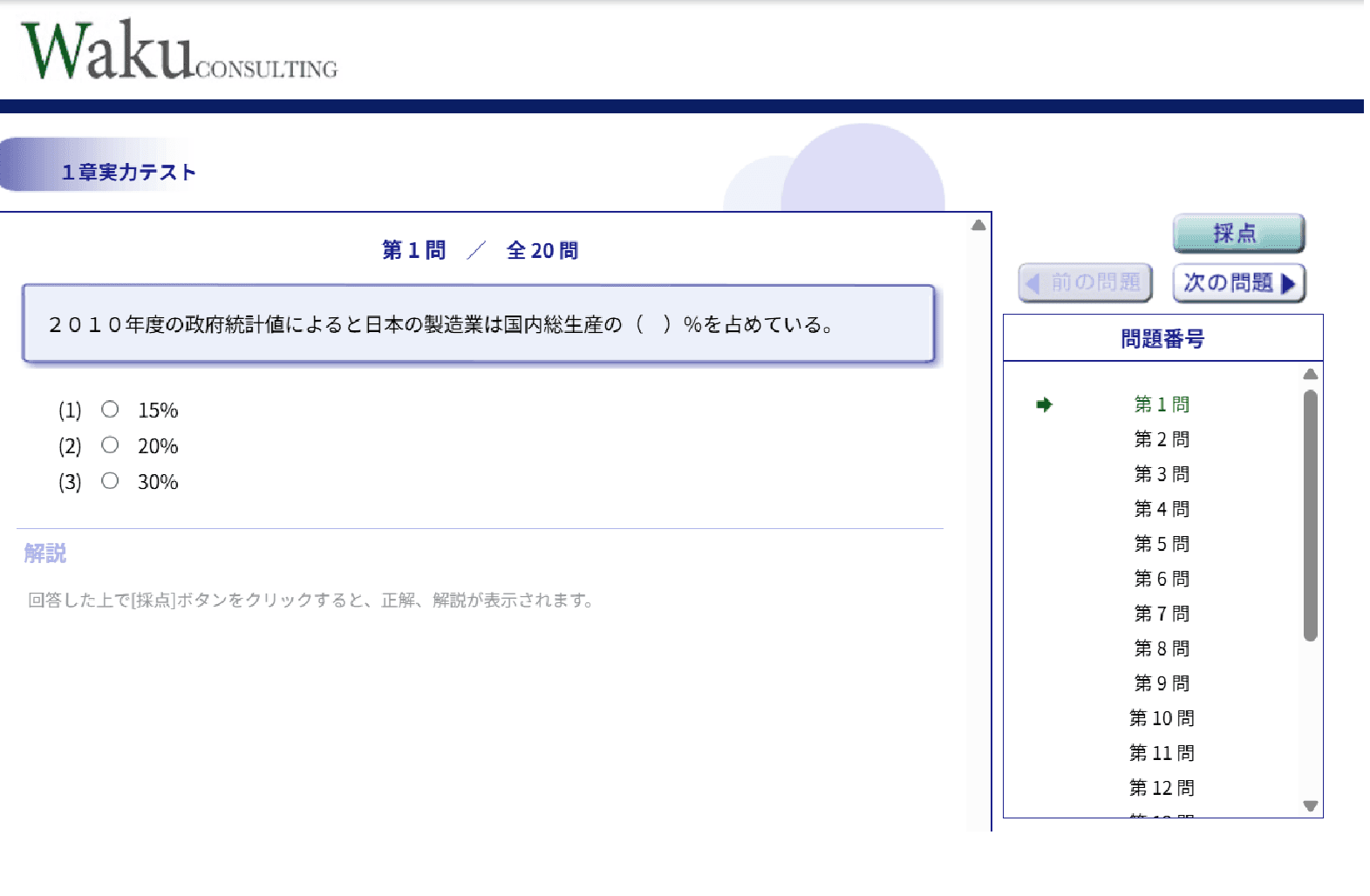Image resolution: width=1370 pixels, height=896 pixels.
Task: Click the main panel scroll-up arrow
Action: [x=978, y=225]
